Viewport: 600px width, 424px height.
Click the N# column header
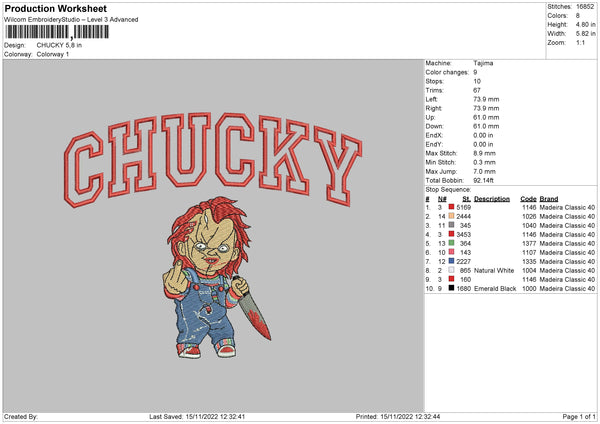(x=442, y=199)
